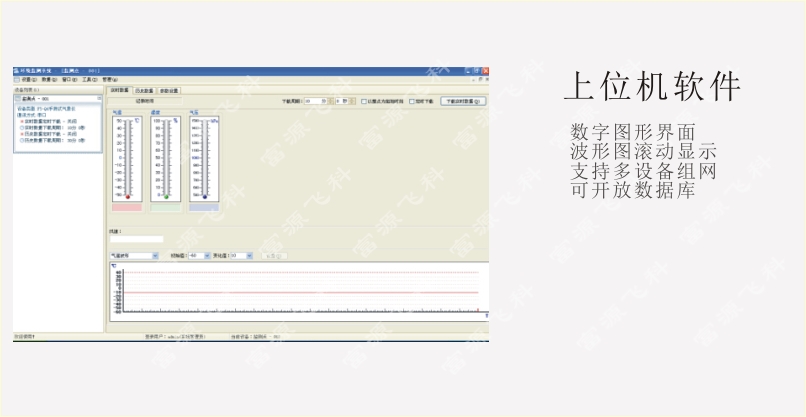Image resolution: width=806 pixels, height=417 pixels.
Task: Click the application icon in the title bar
Action: [x=16, y=71]
